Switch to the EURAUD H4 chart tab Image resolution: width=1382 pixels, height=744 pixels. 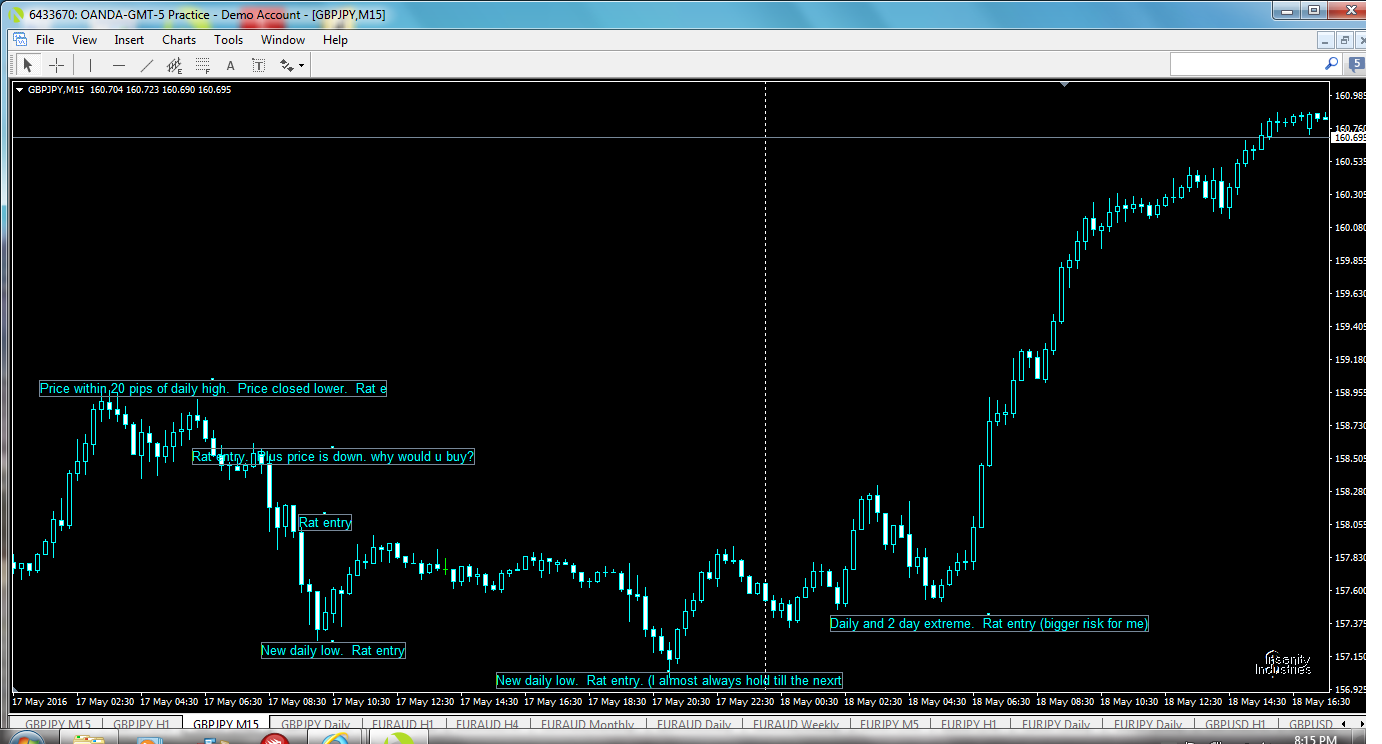487,724
